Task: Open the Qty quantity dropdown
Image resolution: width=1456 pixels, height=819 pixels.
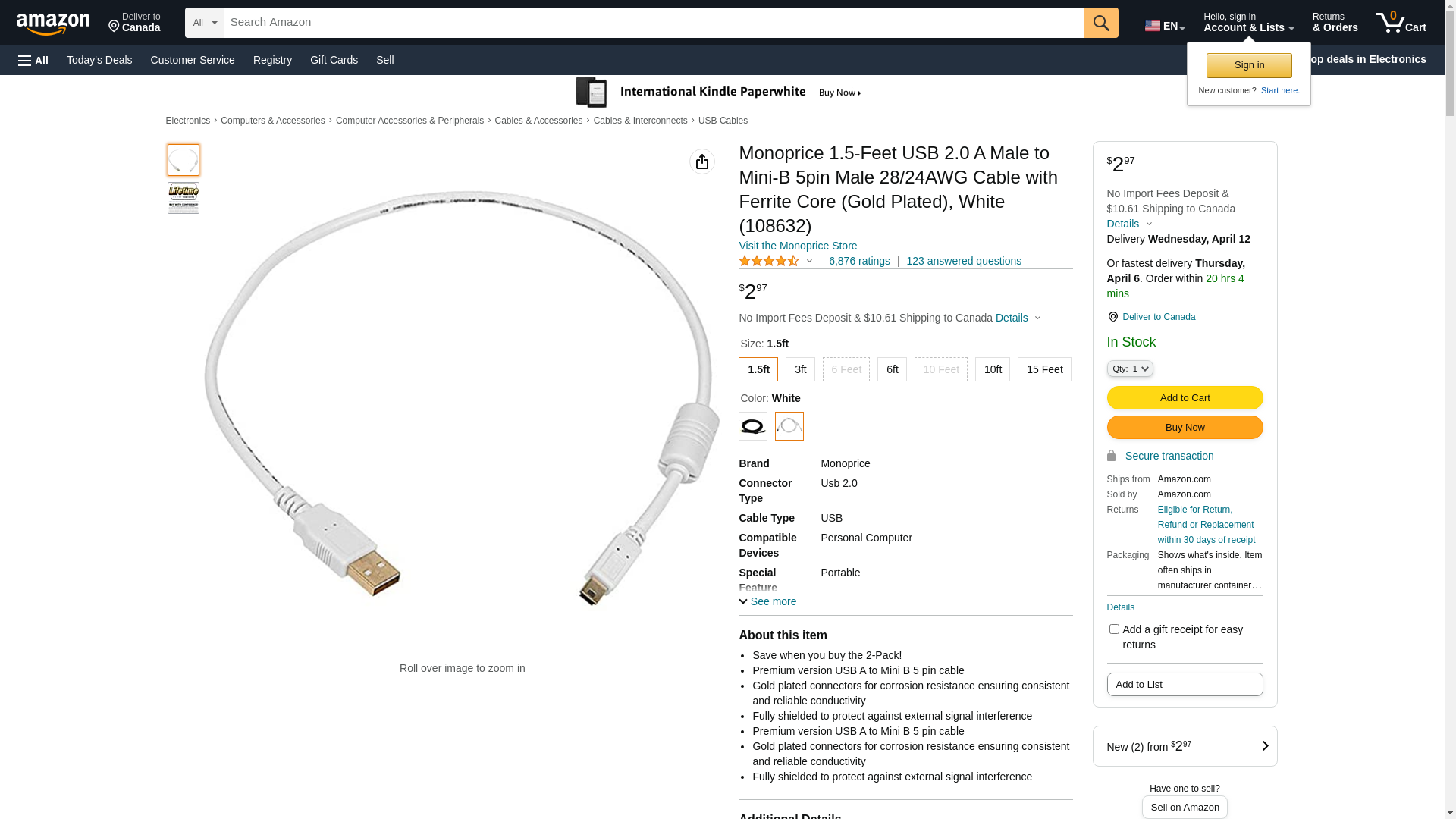Action: tap(1130, 369)
